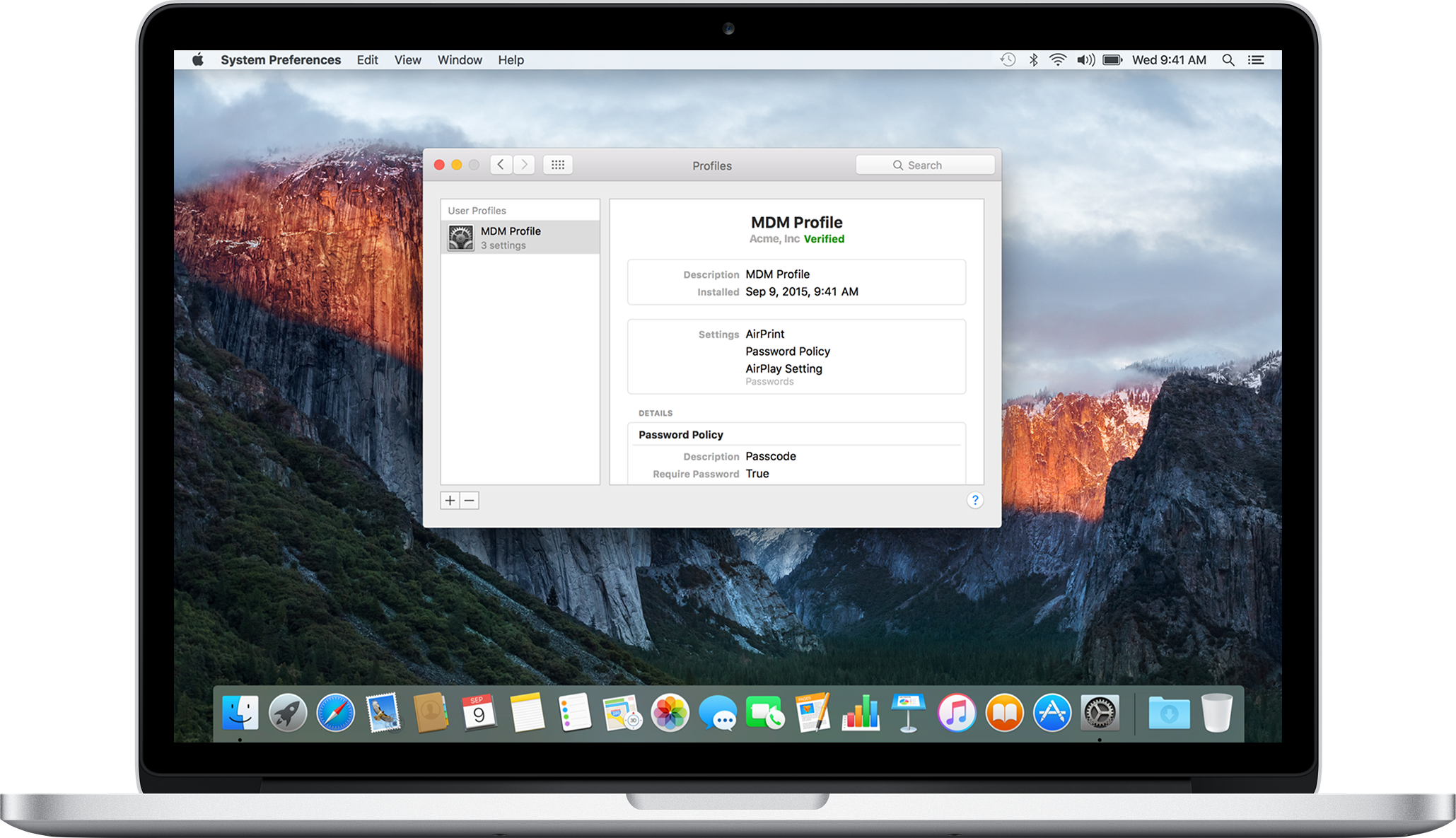This screenshot has width=1456, height=838.
Task: Click the User Profiles header
Action: 477,211
